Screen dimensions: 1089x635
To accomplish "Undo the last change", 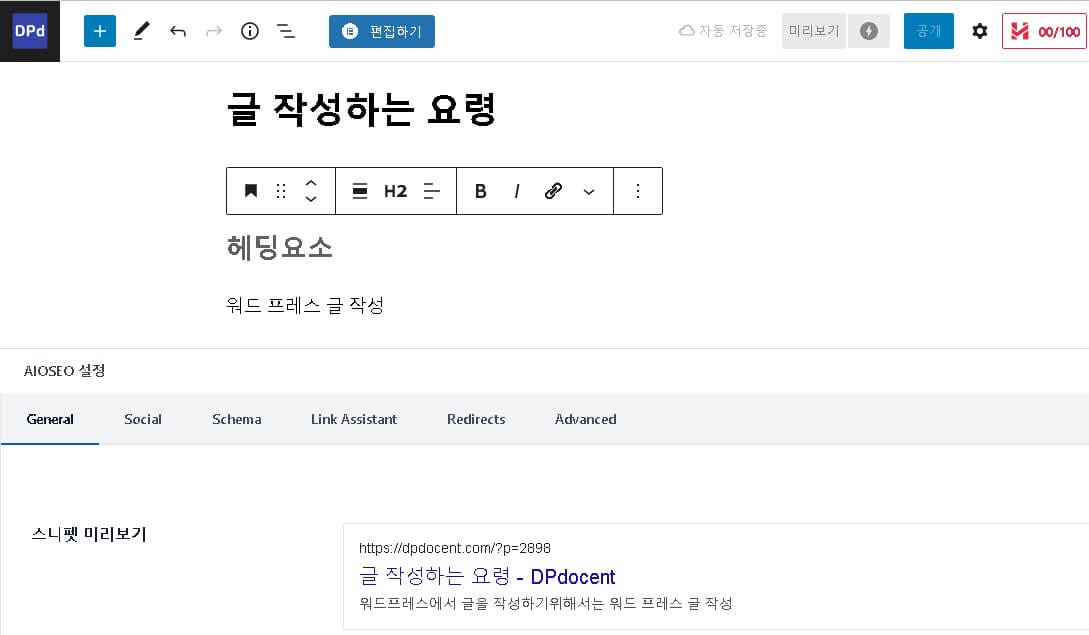I will coord(178,31).
